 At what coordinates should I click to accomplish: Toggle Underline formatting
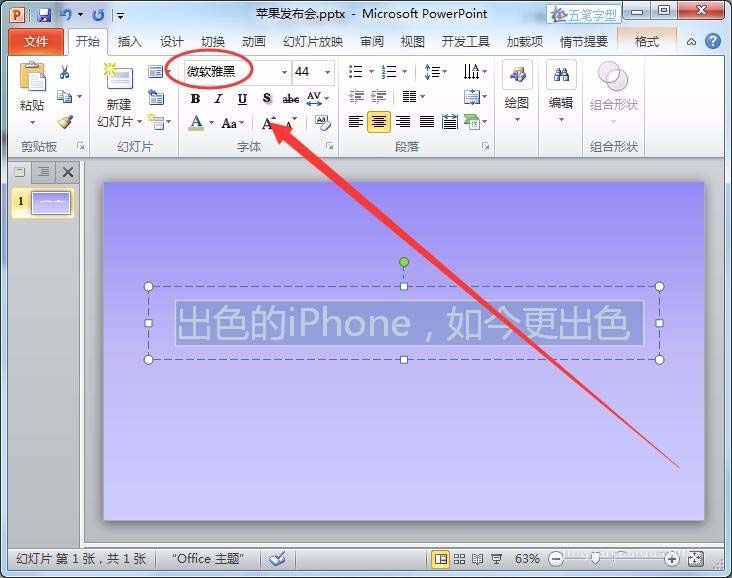point(242,99)
